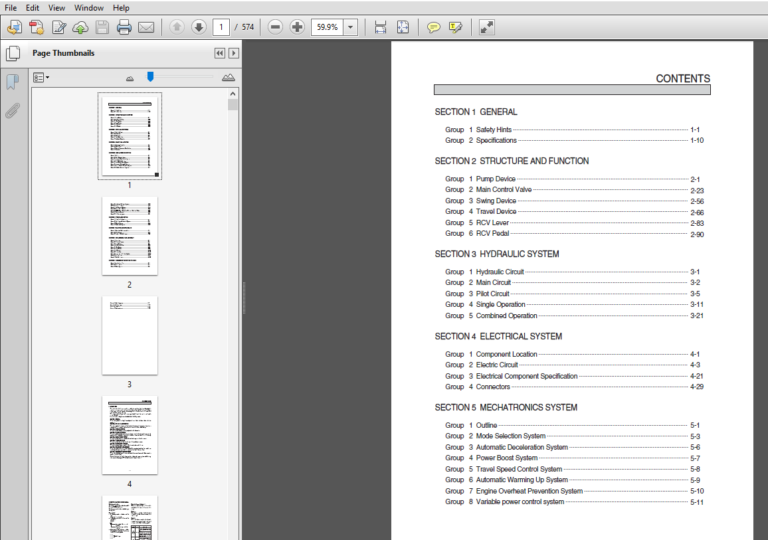
Task: Click the page number input field
Action: [x=221, y=27]
